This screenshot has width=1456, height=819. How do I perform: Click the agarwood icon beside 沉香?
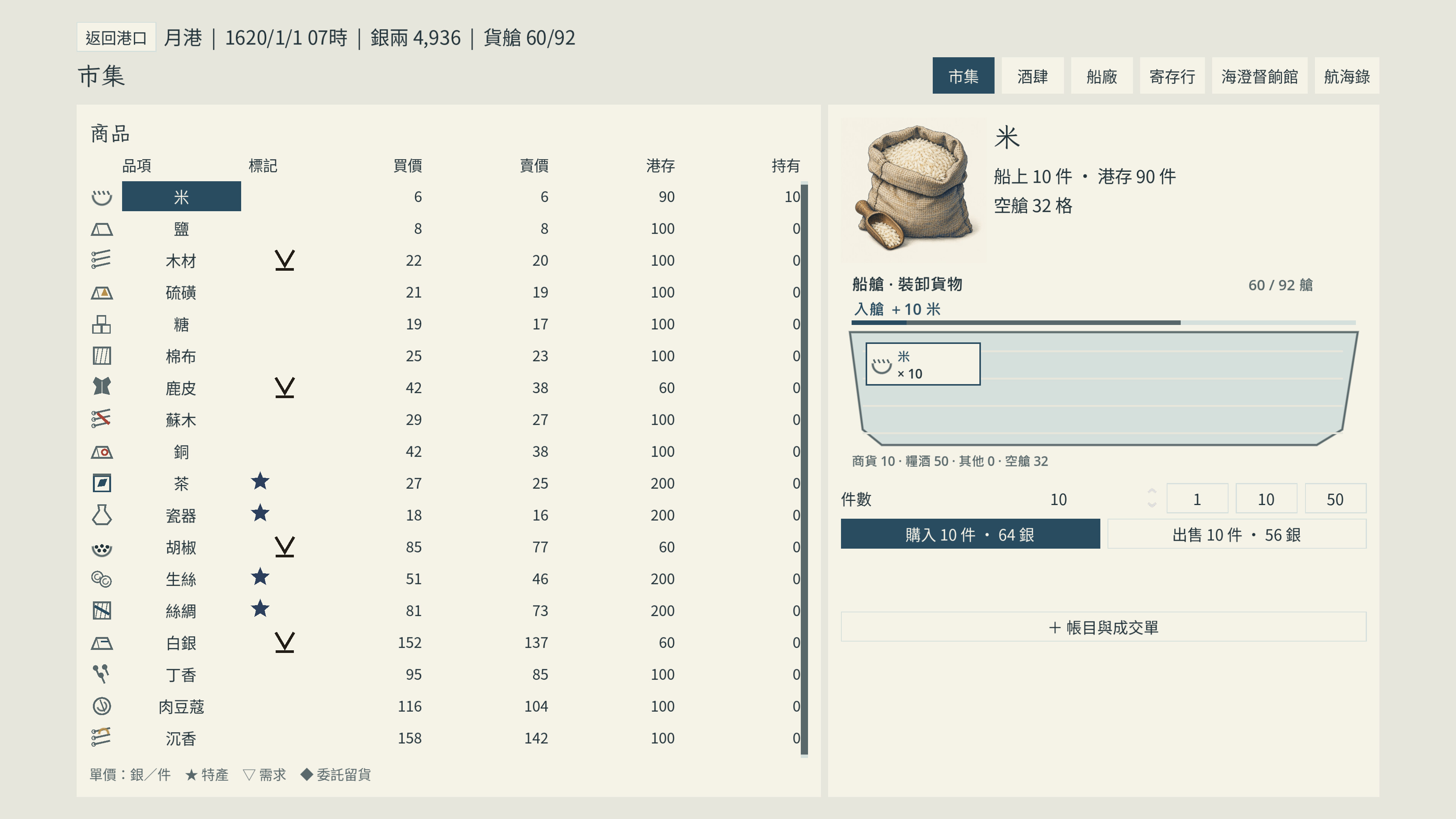coord(101,737)
